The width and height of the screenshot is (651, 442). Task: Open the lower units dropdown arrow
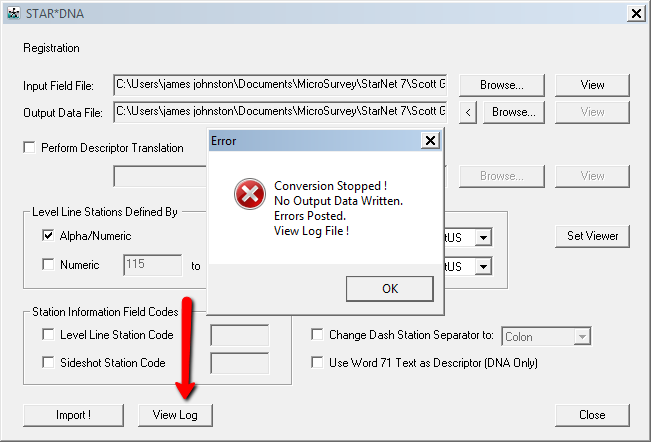coord(483,266)
